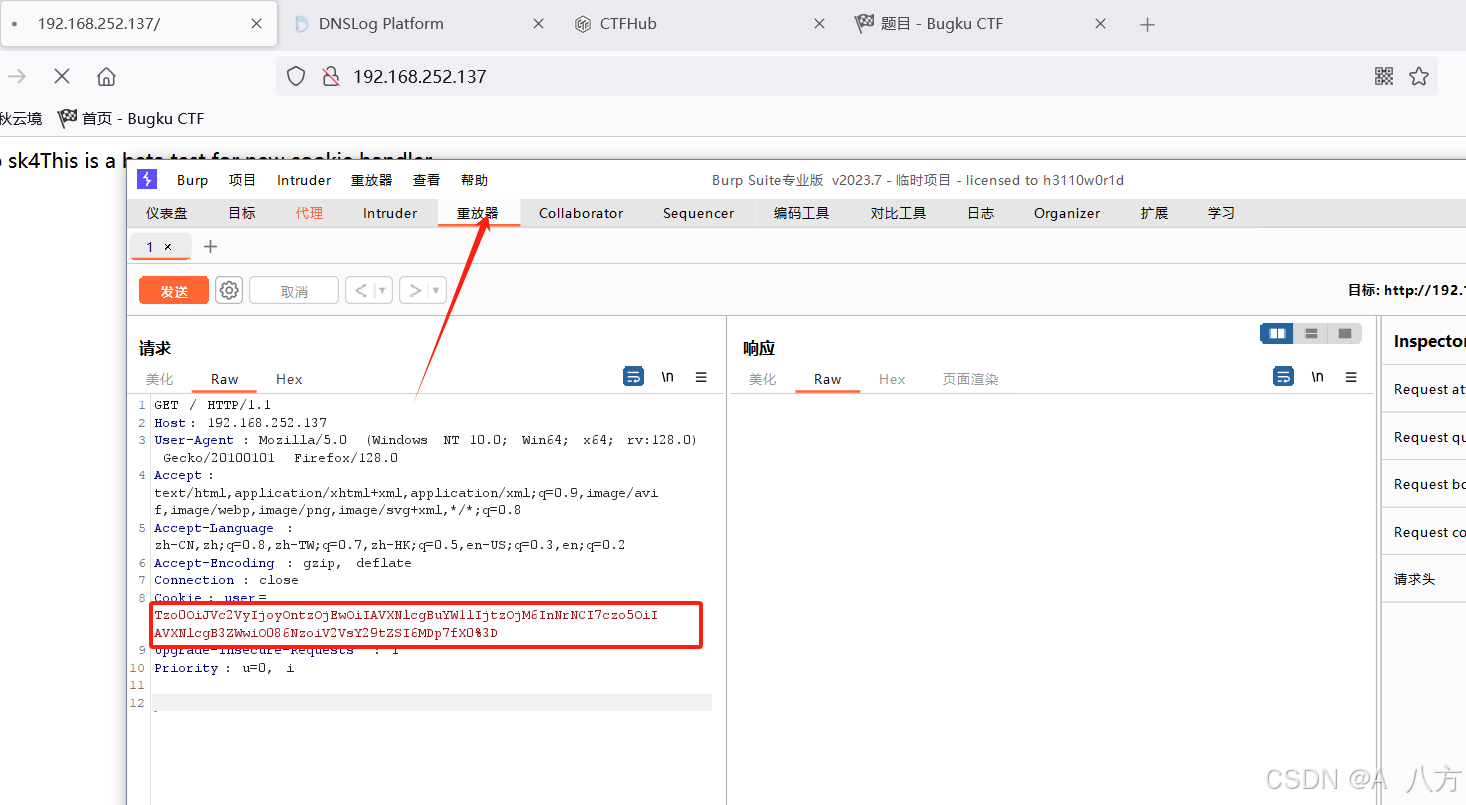Switch to 目标 Target tab
The width and height of the screenshot is (1466, 805).
pyautogui.click(x=242, y=213)
